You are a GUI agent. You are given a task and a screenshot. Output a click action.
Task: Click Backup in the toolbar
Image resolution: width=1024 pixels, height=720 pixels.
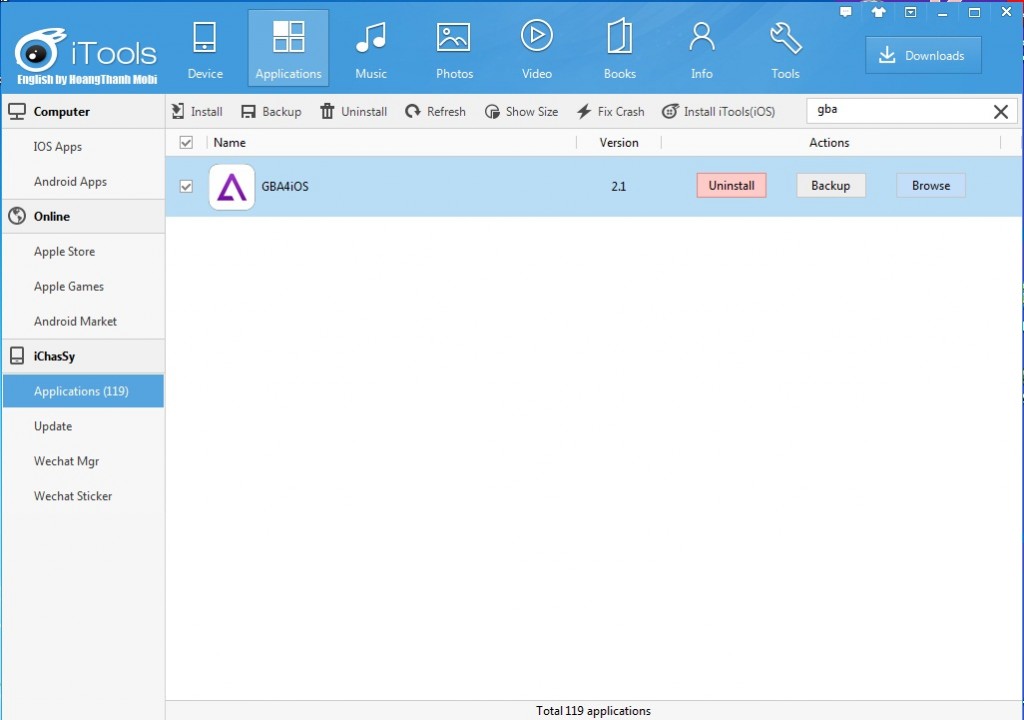click(x=271, y=112)
